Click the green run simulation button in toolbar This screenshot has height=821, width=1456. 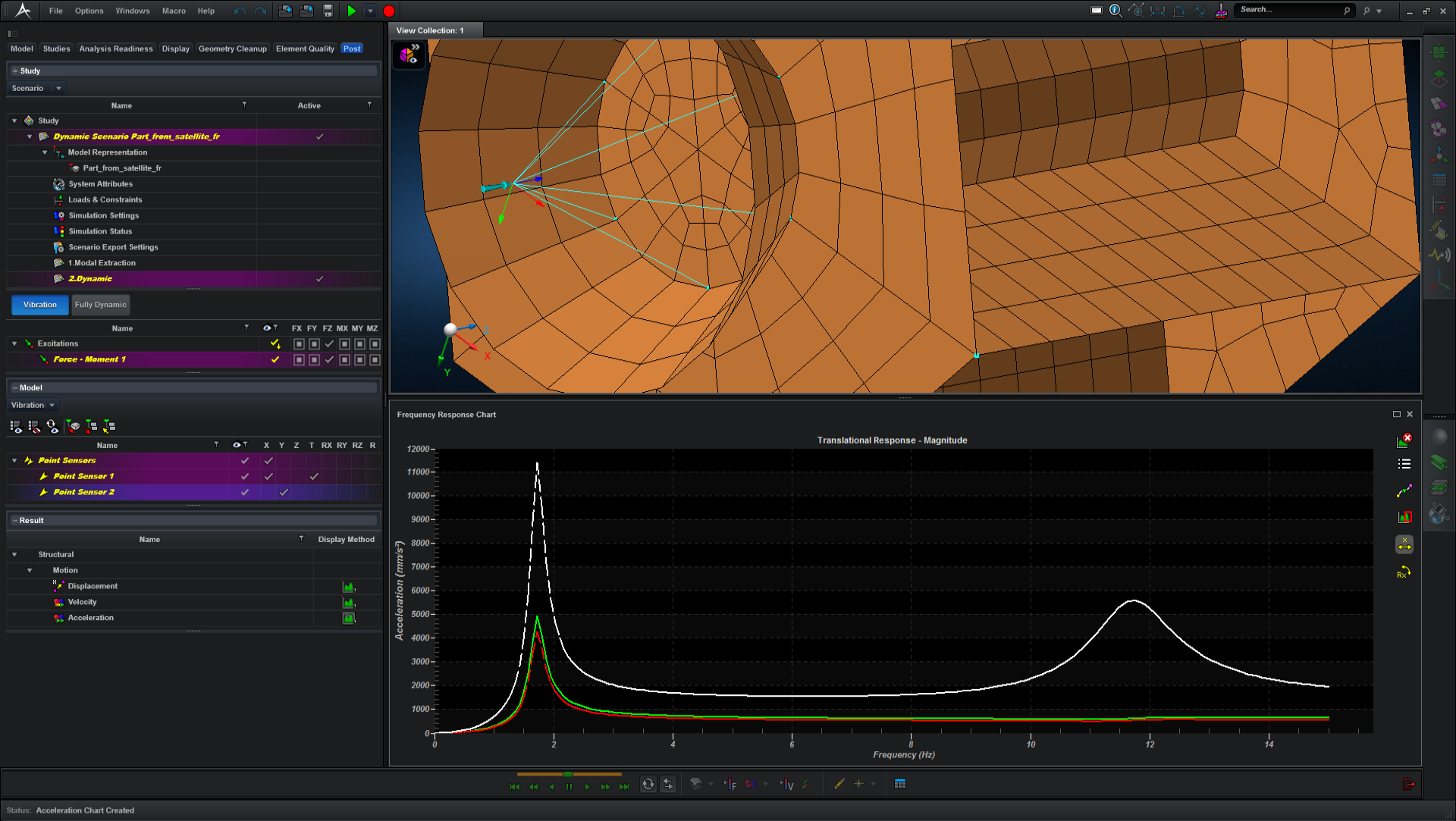click(351, 11)
